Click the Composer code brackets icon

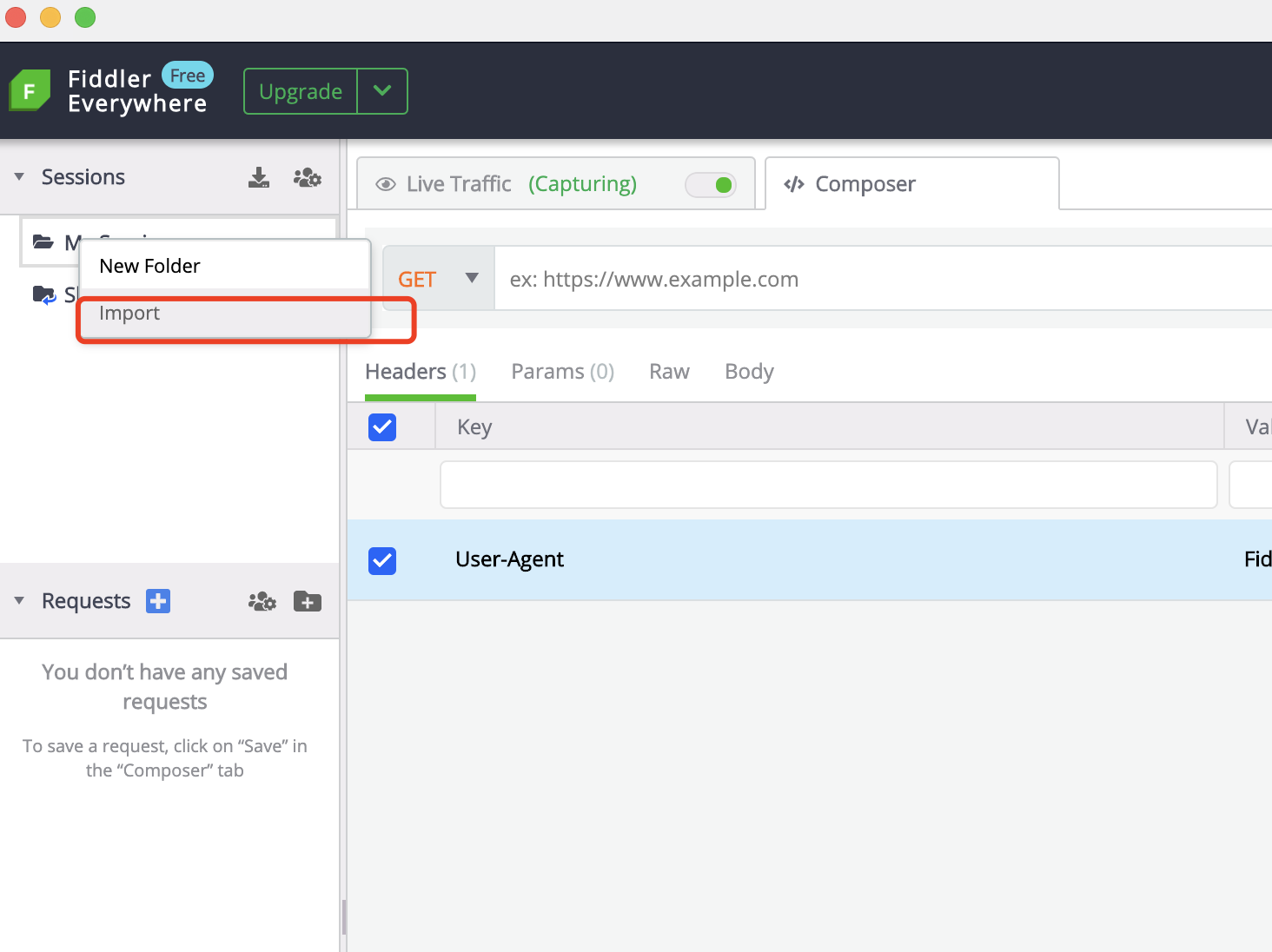[794, 184]
